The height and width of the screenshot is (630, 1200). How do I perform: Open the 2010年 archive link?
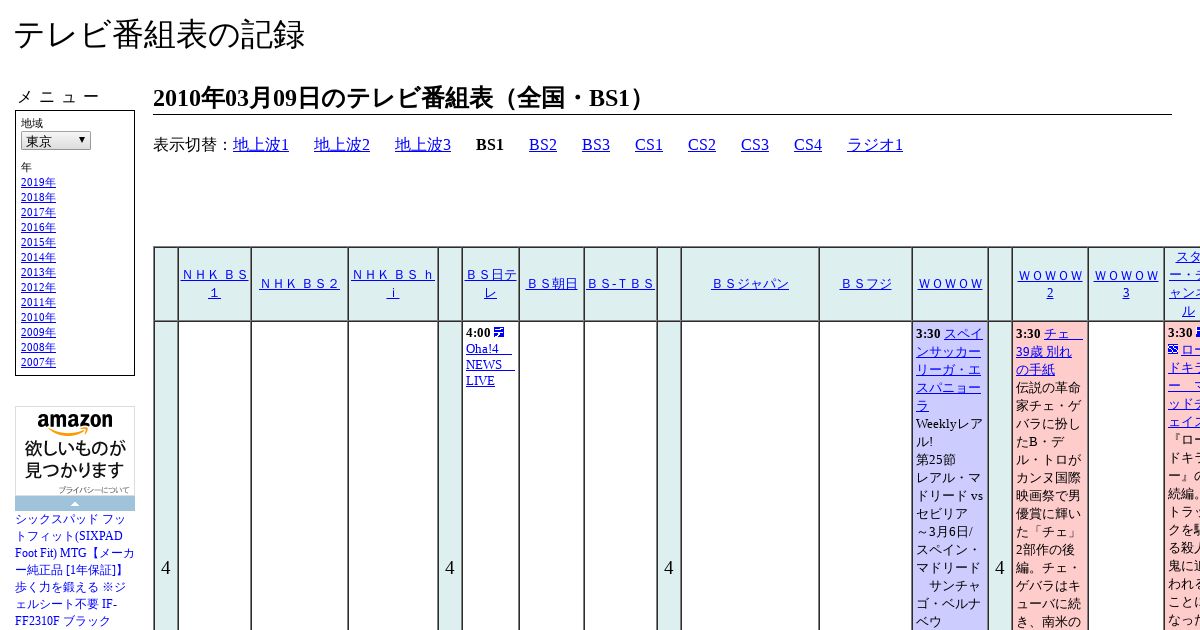point(38,318)
